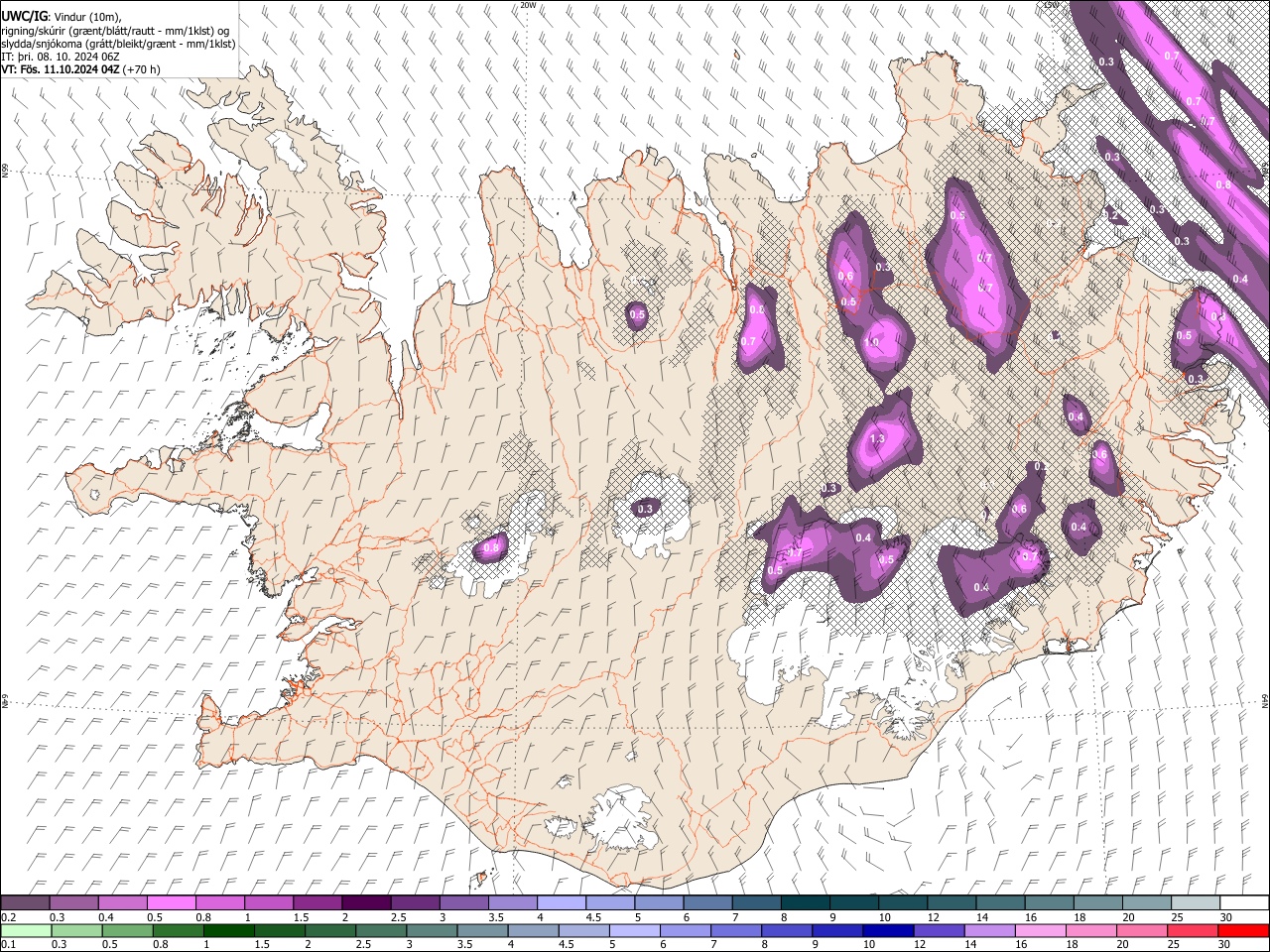1270x952 pixels.
Task: Click the bottom-row deep blue swatch for 10–12
Action: coord(887,930)
